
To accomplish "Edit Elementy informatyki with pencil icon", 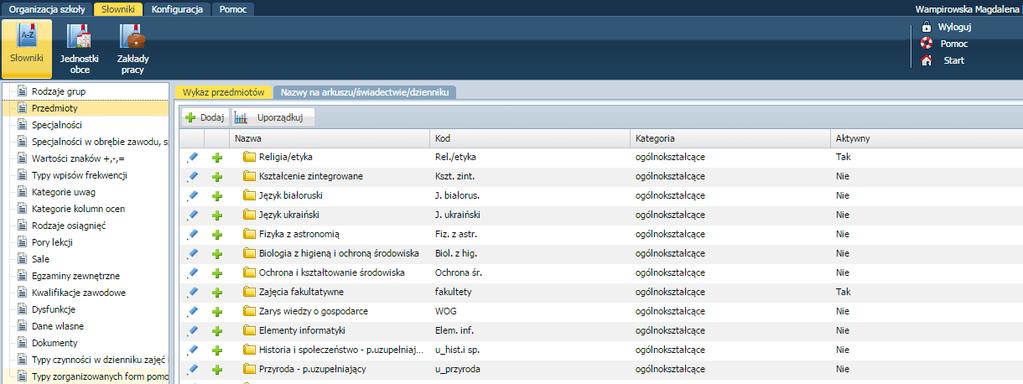I will [x=192, y=331].
